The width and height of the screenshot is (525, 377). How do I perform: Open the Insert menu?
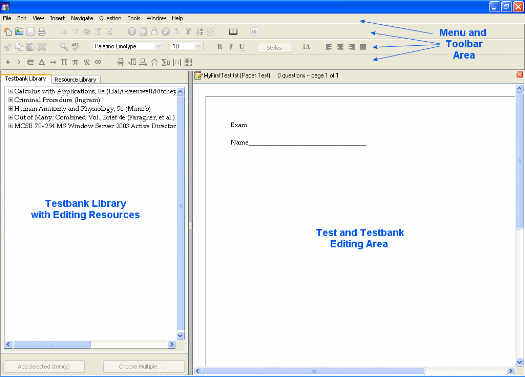click(x=57, y=18)
